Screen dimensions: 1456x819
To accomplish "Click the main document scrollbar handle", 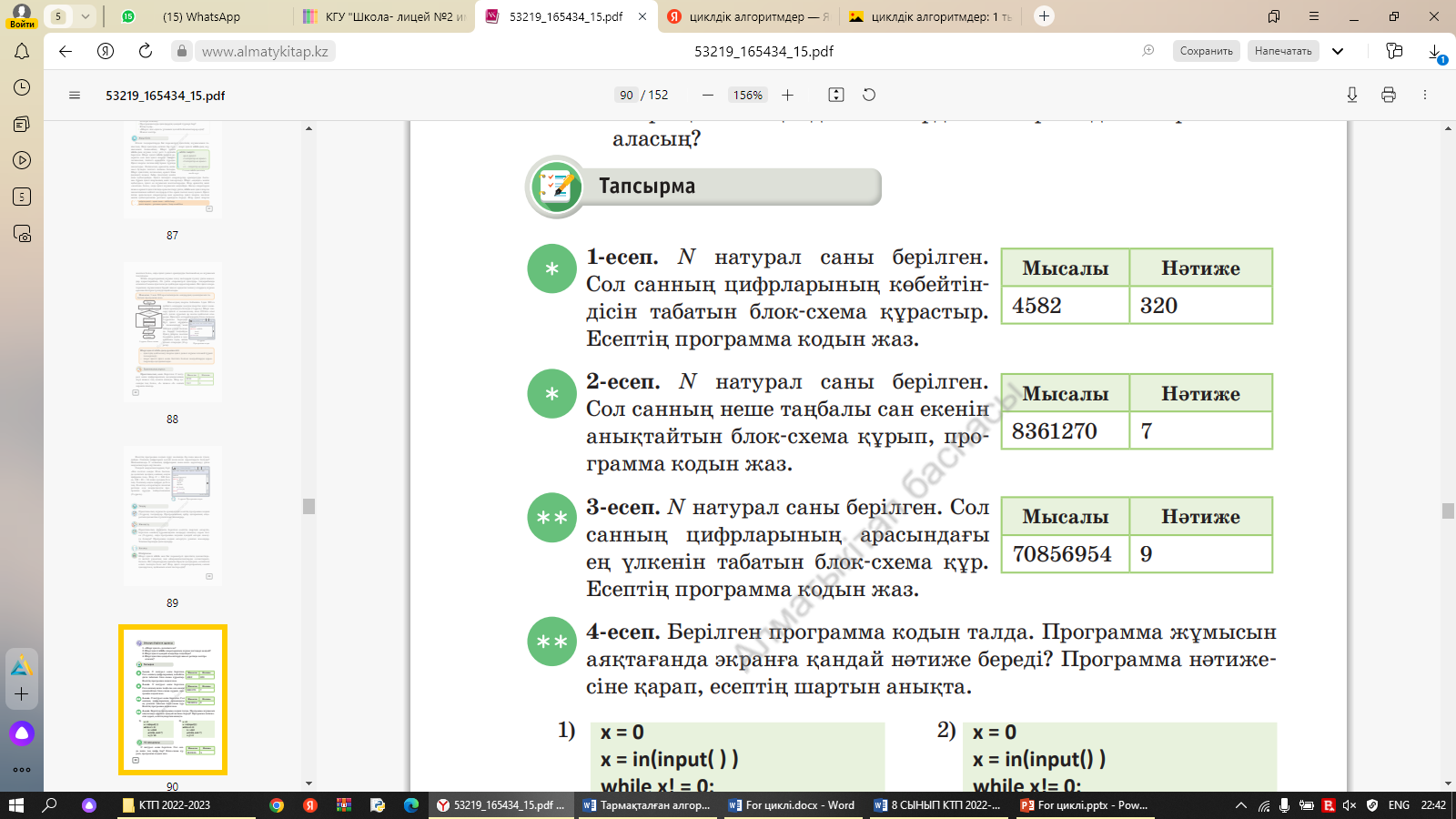I will 1448,511.
